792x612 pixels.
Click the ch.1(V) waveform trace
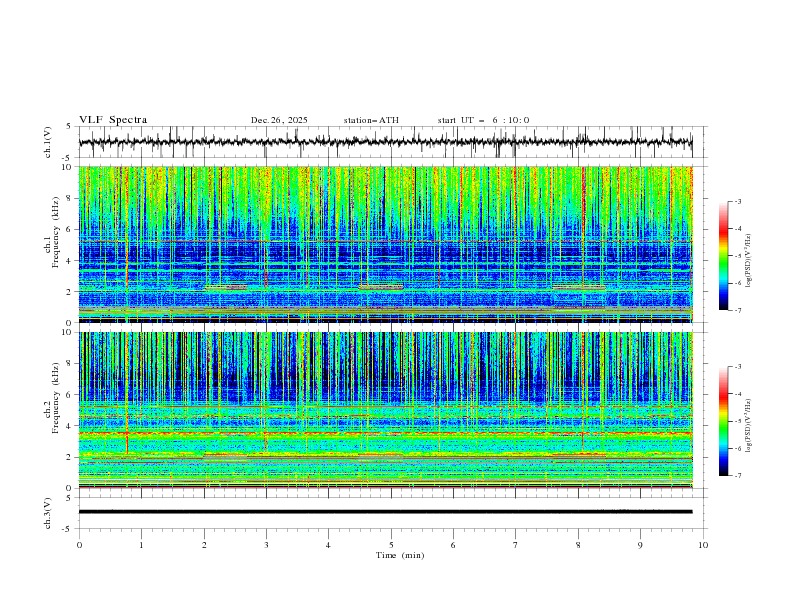[x=385, y=142]
